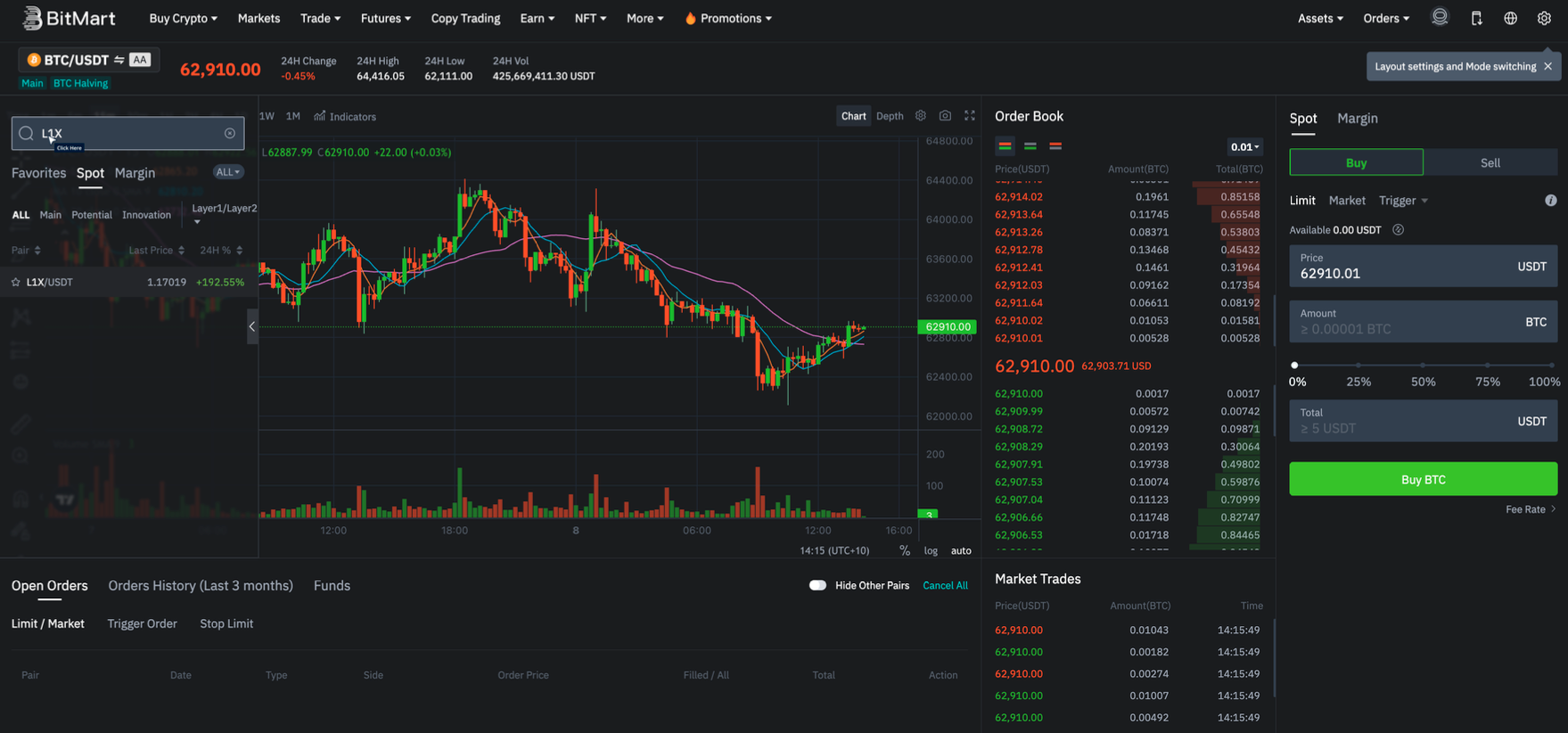The width and height of the screenshot is (1568, 733).
Task: Toggle auto scale on the chart
Action: (961, 551)
